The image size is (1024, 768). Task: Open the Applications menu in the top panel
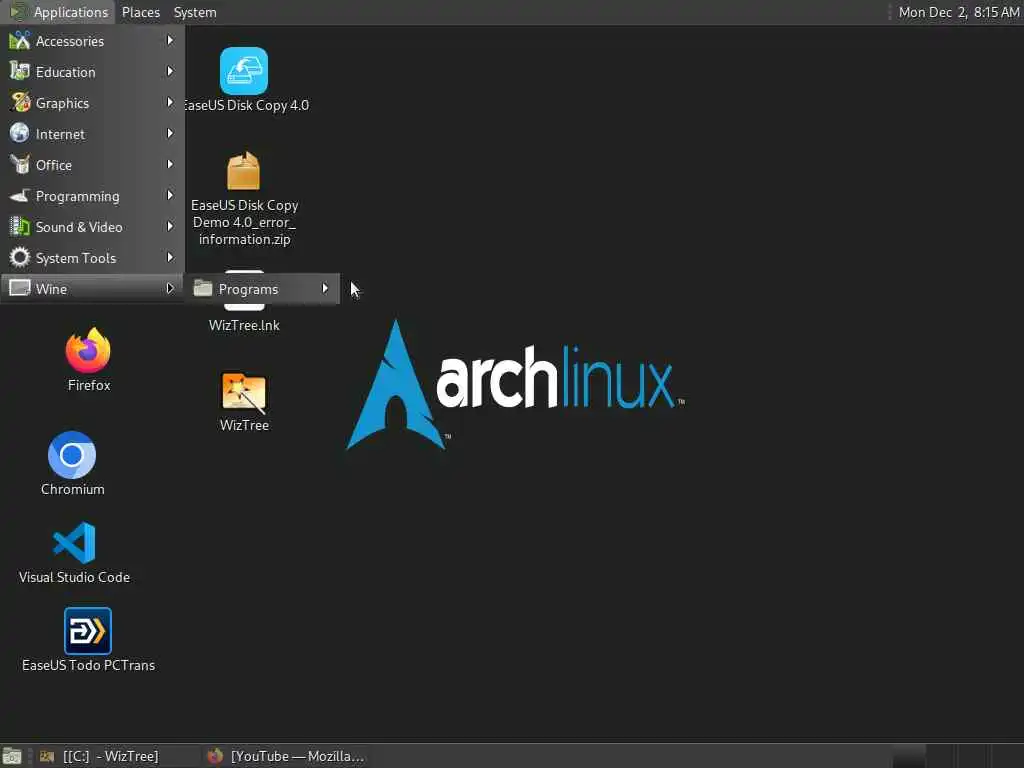point(59,12)
